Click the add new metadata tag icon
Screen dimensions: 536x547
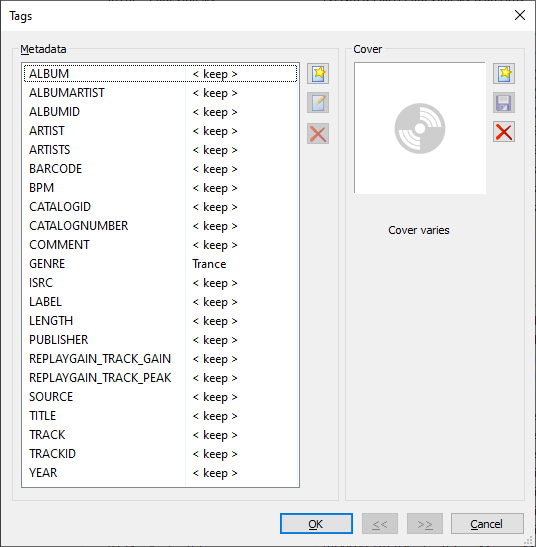click(x=318, y=74)
